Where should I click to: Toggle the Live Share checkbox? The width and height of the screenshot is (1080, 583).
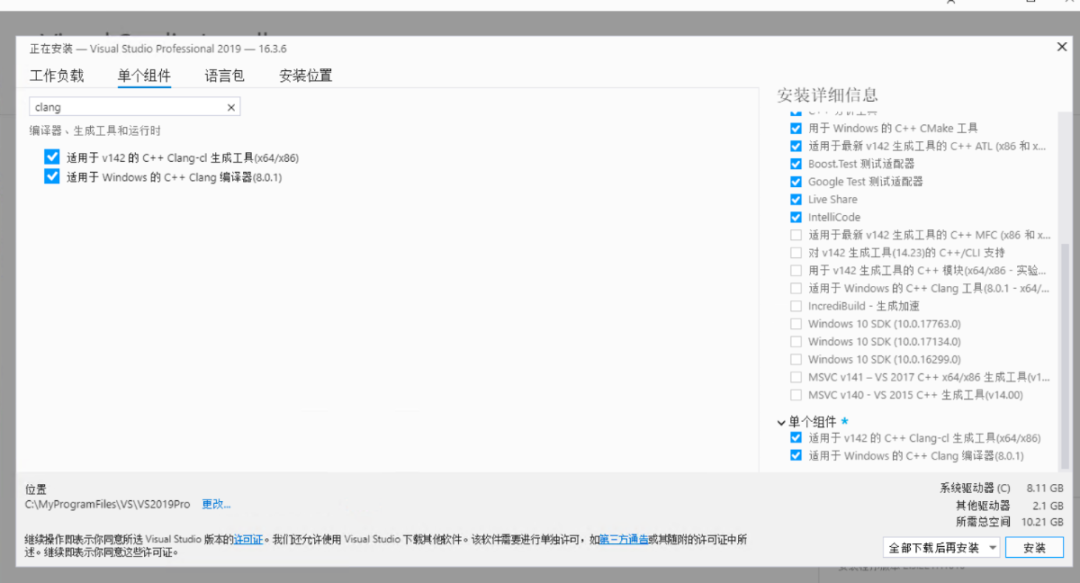(796, 200)
